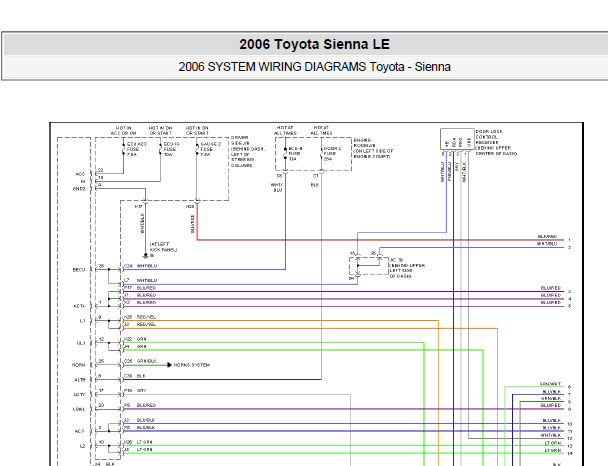
Task: Click the 'GND2' terminal label
Action: tap(79, 189)
